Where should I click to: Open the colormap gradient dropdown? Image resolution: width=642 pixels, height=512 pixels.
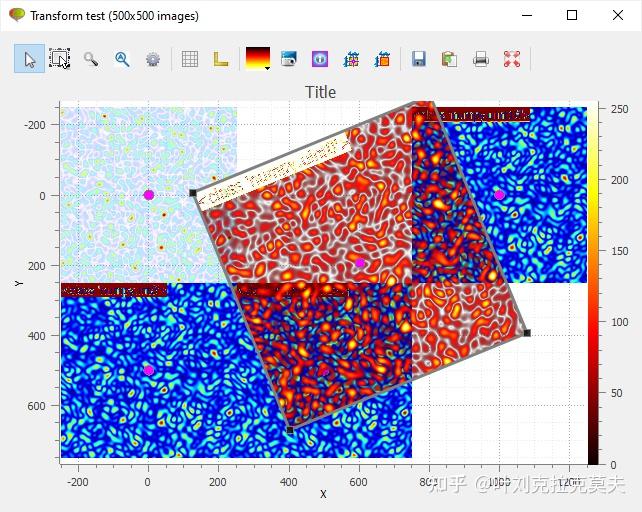click(258, 59)
